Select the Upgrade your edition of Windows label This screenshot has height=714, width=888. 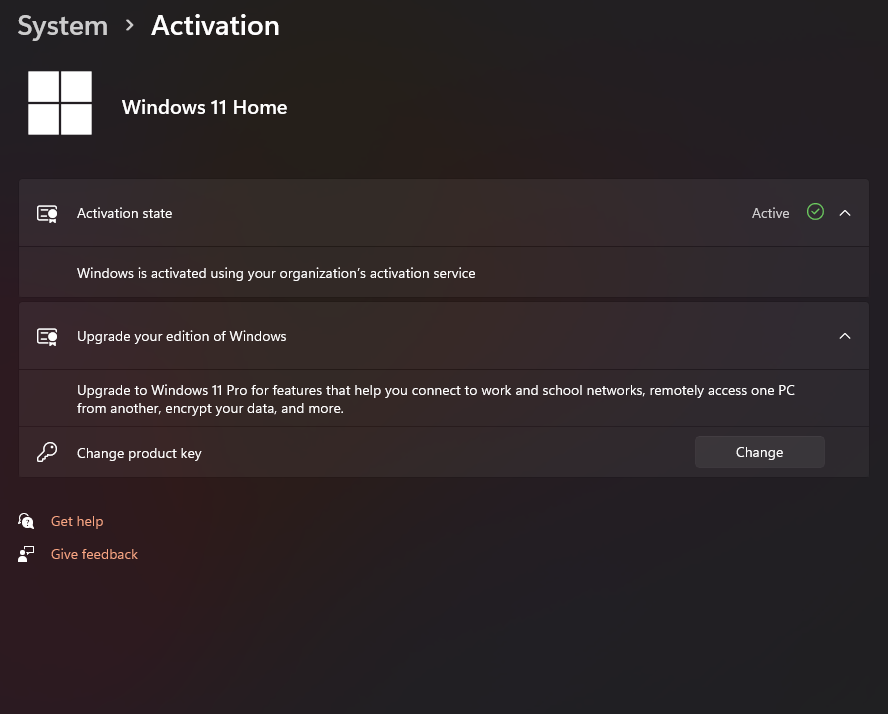(x=182, y=336)
